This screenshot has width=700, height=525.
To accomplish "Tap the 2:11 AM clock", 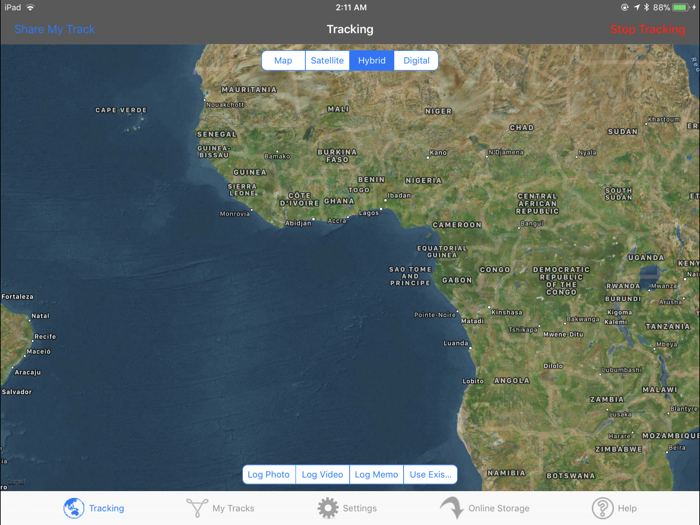I will click(x=351, y=8).
